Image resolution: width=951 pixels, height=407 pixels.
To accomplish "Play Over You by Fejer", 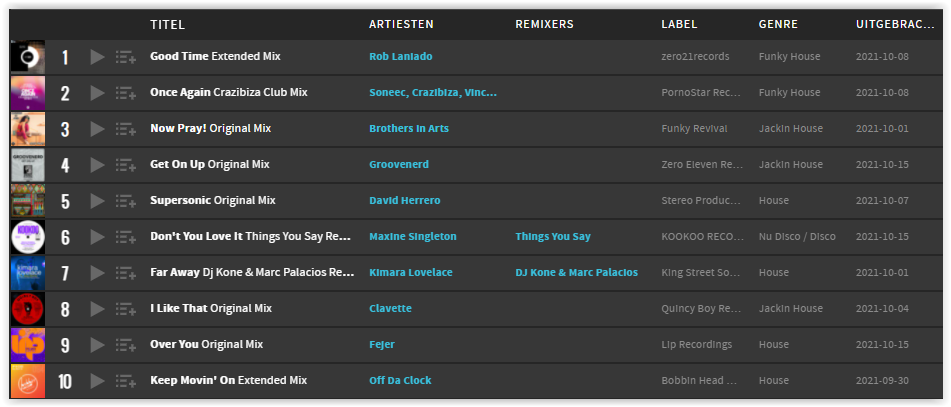I will point(97,345).
